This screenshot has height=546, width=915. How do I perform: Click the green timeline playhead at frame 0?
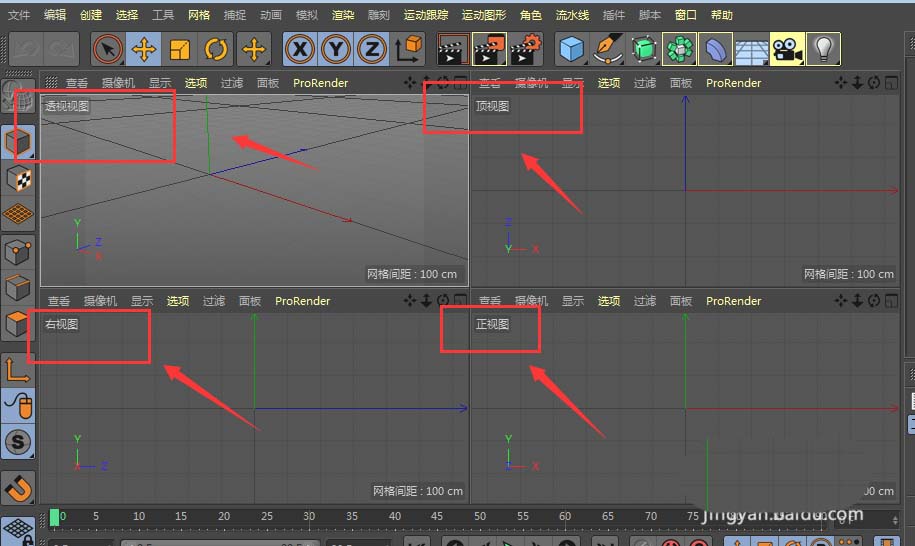click(x=54, y=517)
